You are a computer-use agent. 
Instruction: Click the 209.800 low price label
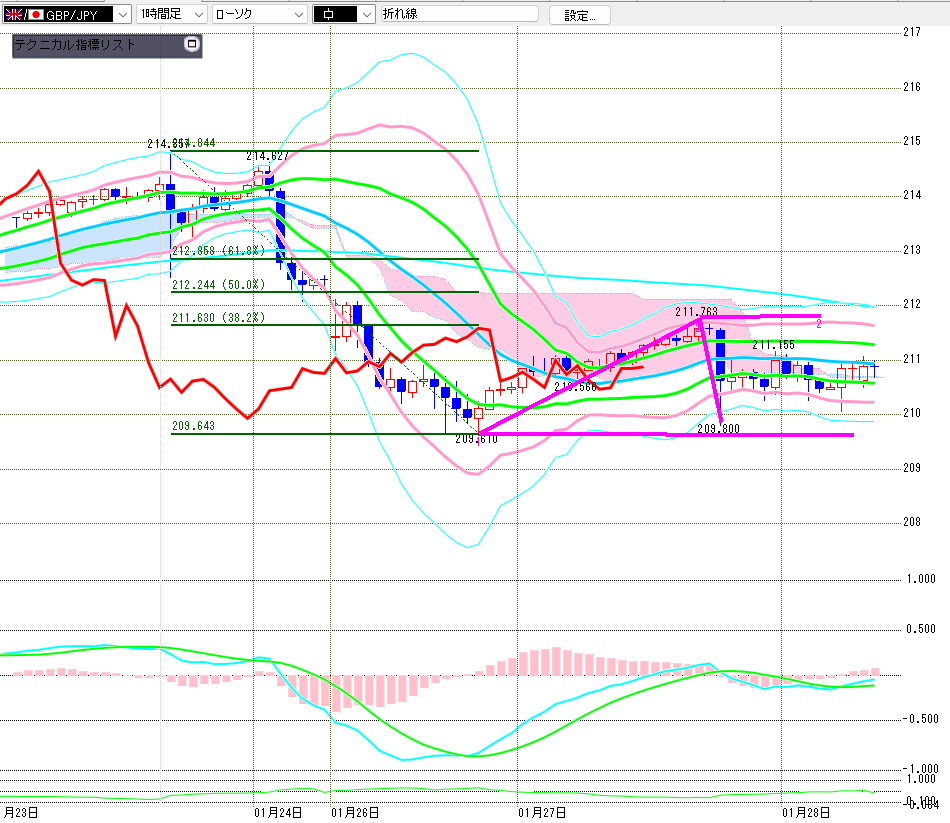[x=718, y=428]
